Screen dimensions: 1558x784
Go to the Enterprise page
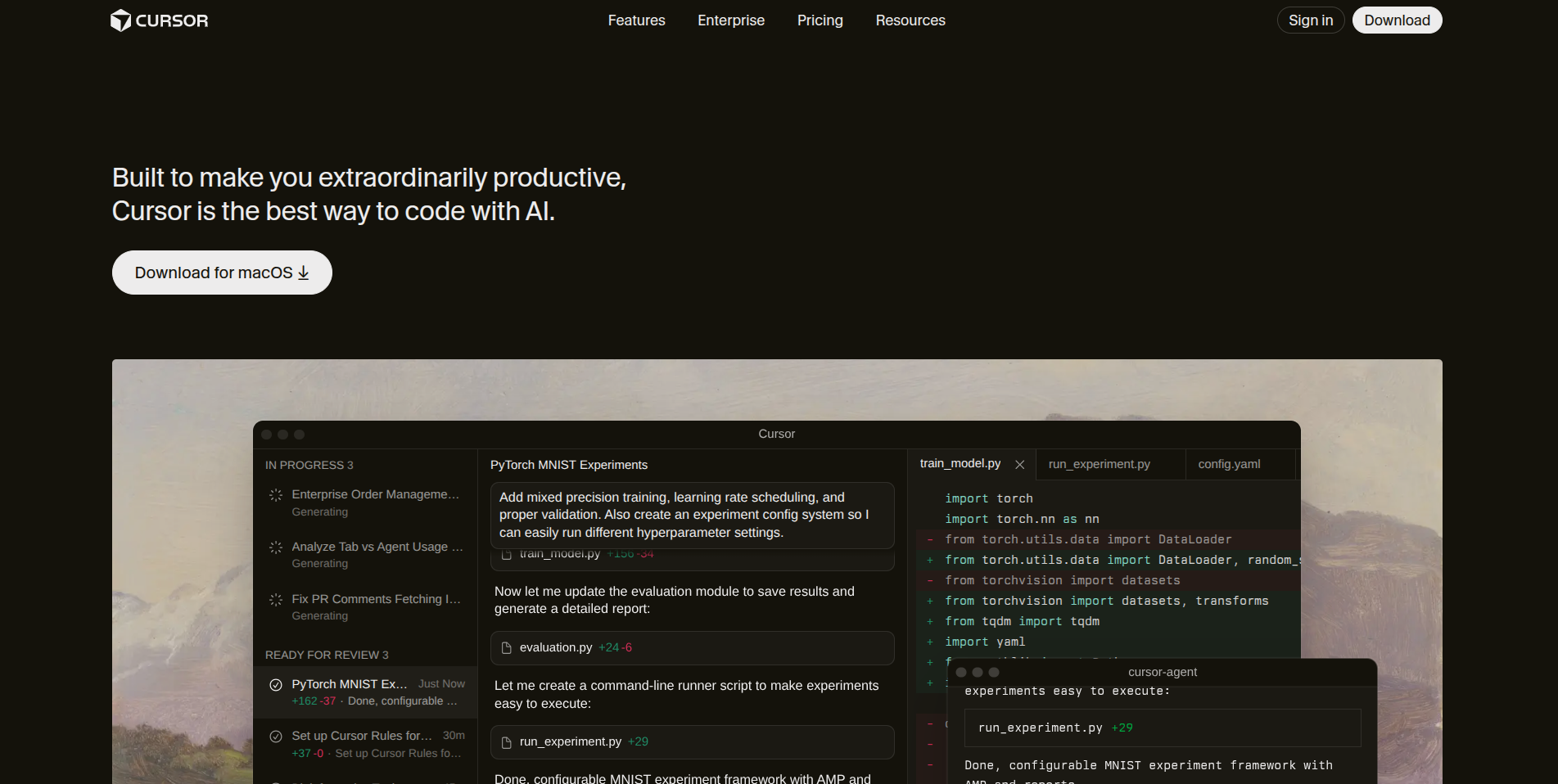(730, 20)
